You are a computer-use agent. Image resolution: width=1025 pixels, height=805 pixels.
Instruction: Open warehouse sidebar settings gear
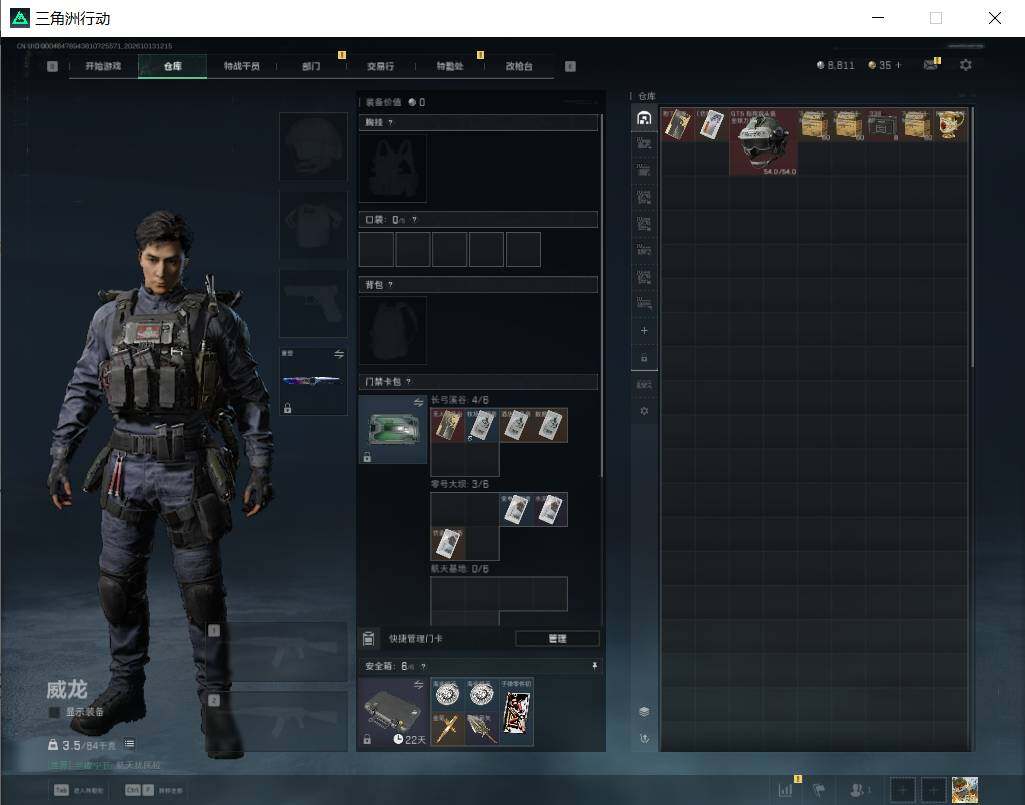[644, 411]
